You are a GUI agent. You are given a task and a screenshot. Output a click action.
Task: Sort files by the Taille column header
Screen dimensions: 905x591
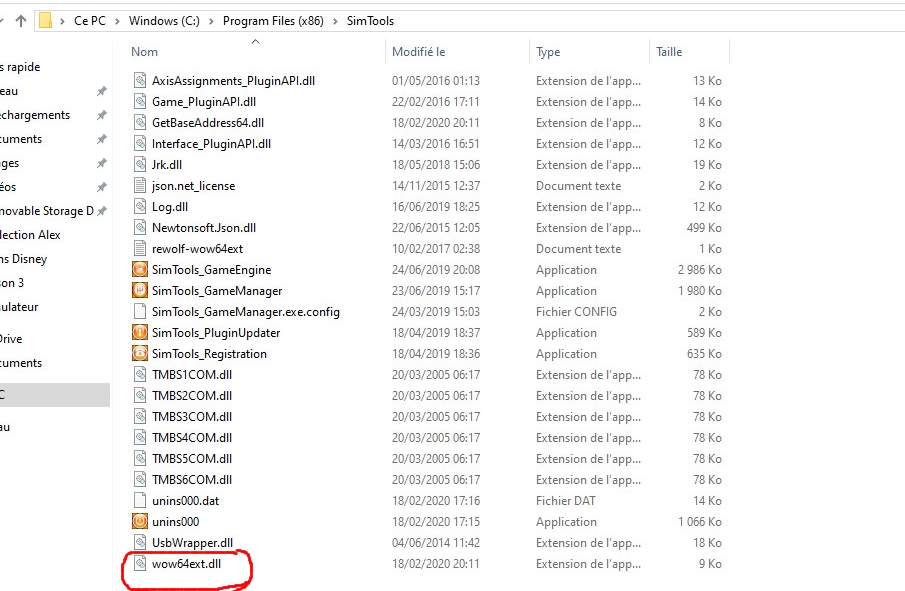669,52
